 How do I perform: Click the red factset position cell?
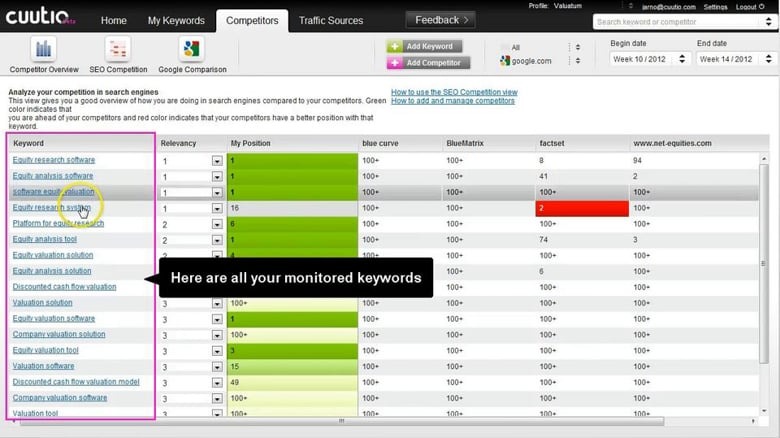click(583, 208)
